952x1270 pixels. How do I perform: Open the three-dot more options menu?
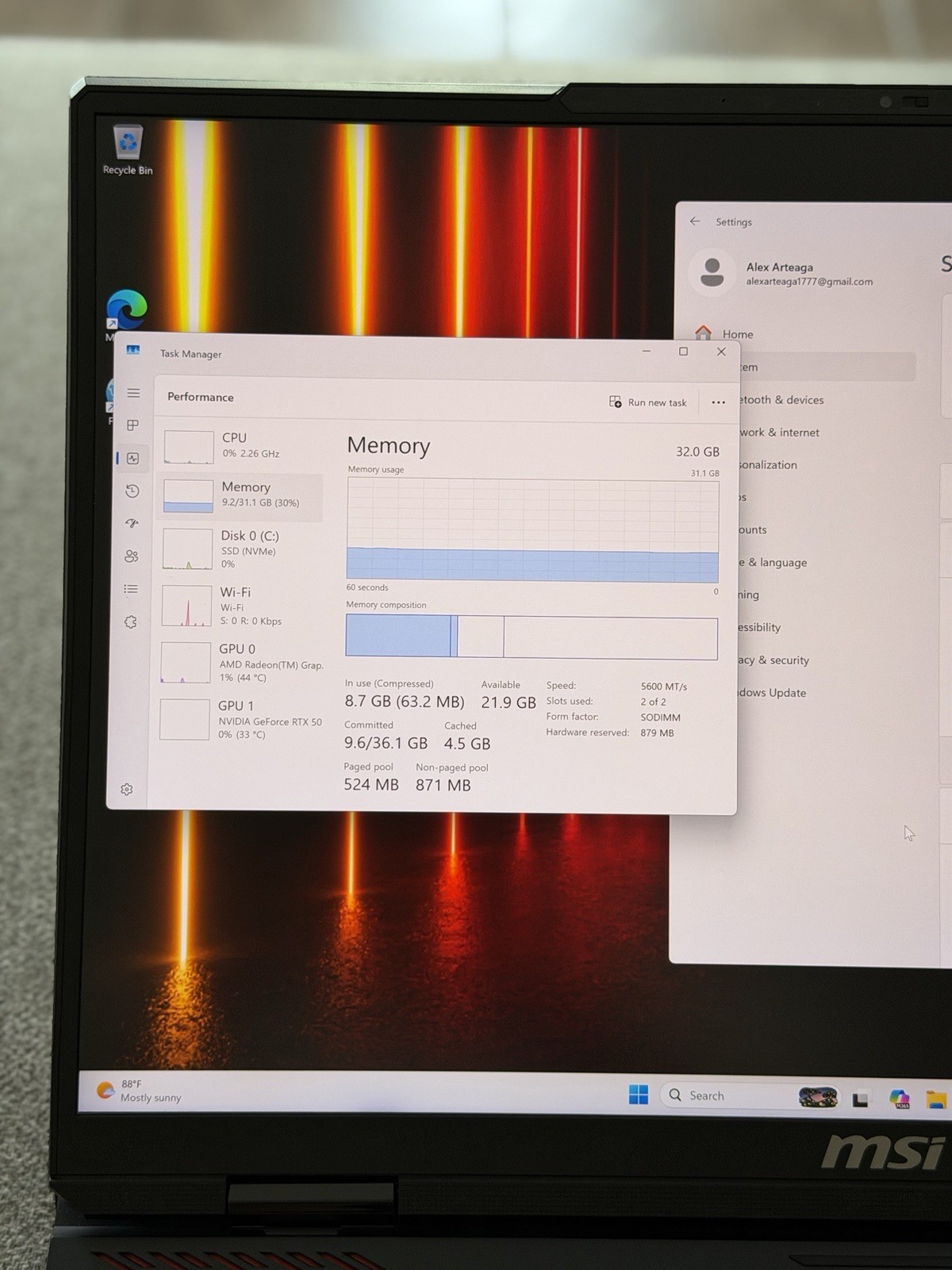coord(718,402)
